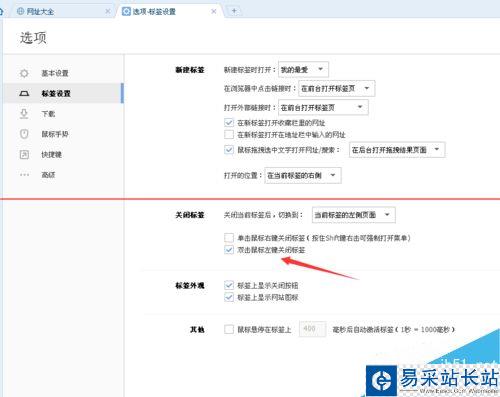
Task: Close the 选项-标签设置 tab
Action: pyautogui.click(x=214, y=11)
